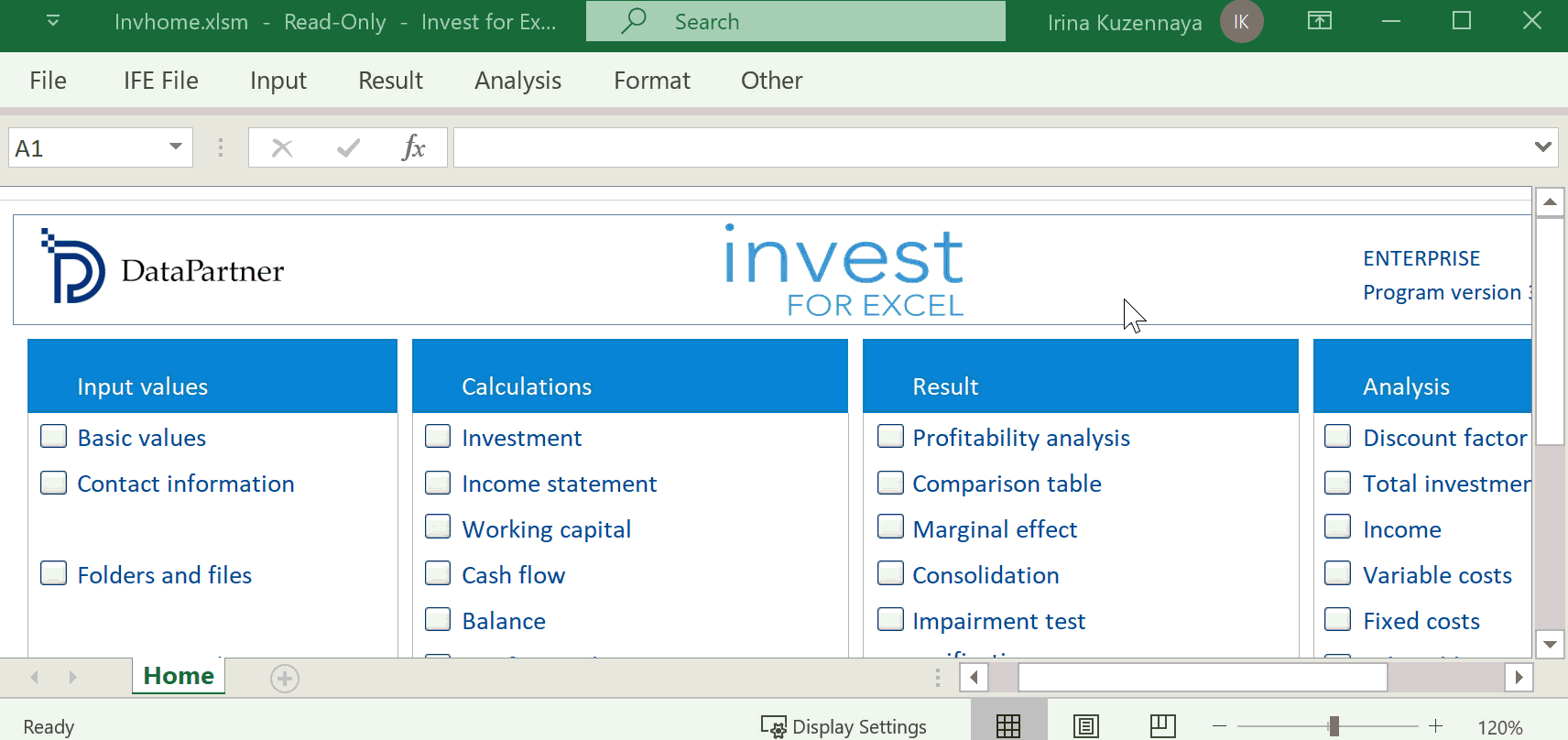Click the DataPartner logo
This screenshot has height=740, width=1568.
(162, 267)
